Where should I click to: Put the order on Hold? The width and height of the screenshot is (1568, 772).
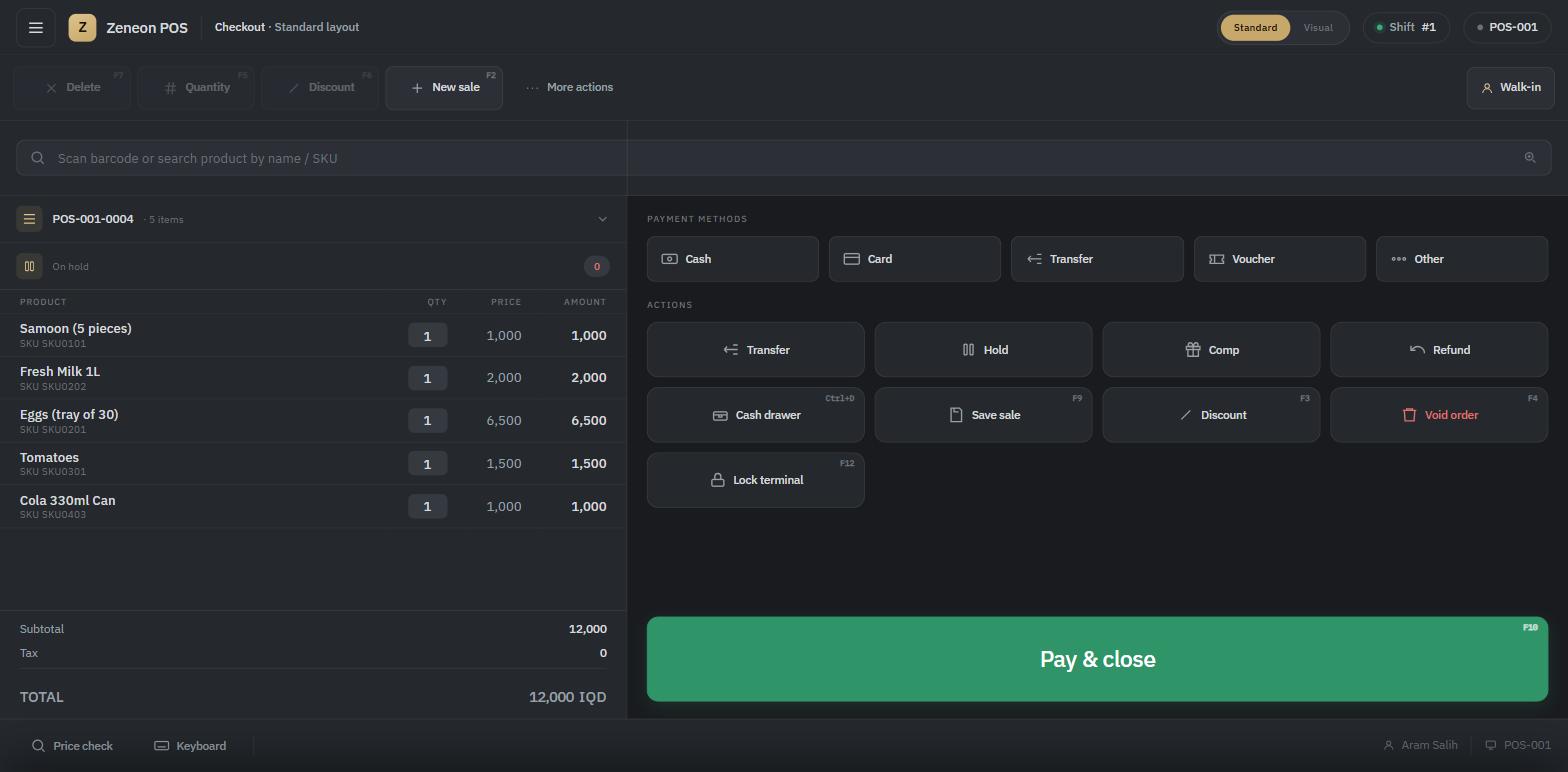[984, 350]
